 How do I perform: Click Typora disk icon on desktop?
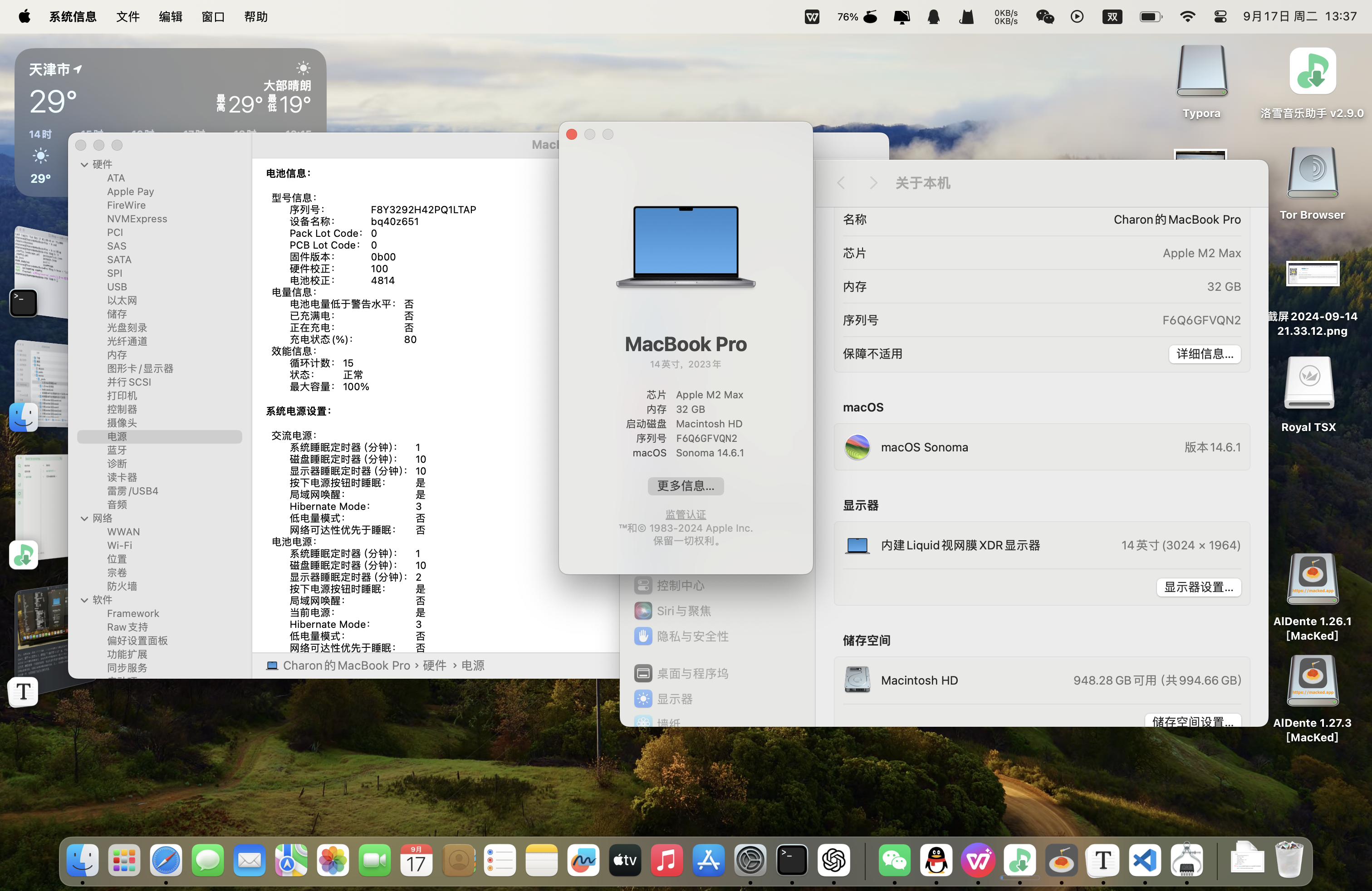[1201, 72]
